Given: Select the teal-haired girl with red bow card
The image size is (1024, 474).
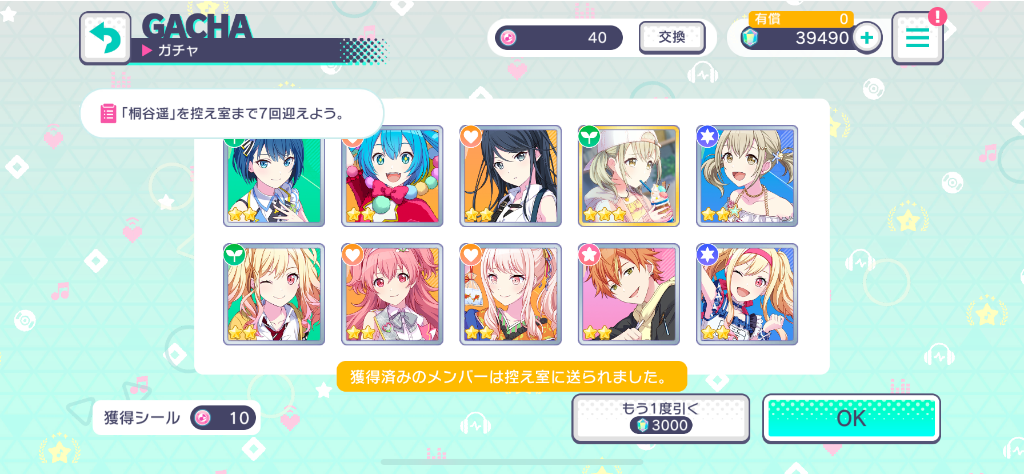Looking at the screenshot, I should click(392, 176).
